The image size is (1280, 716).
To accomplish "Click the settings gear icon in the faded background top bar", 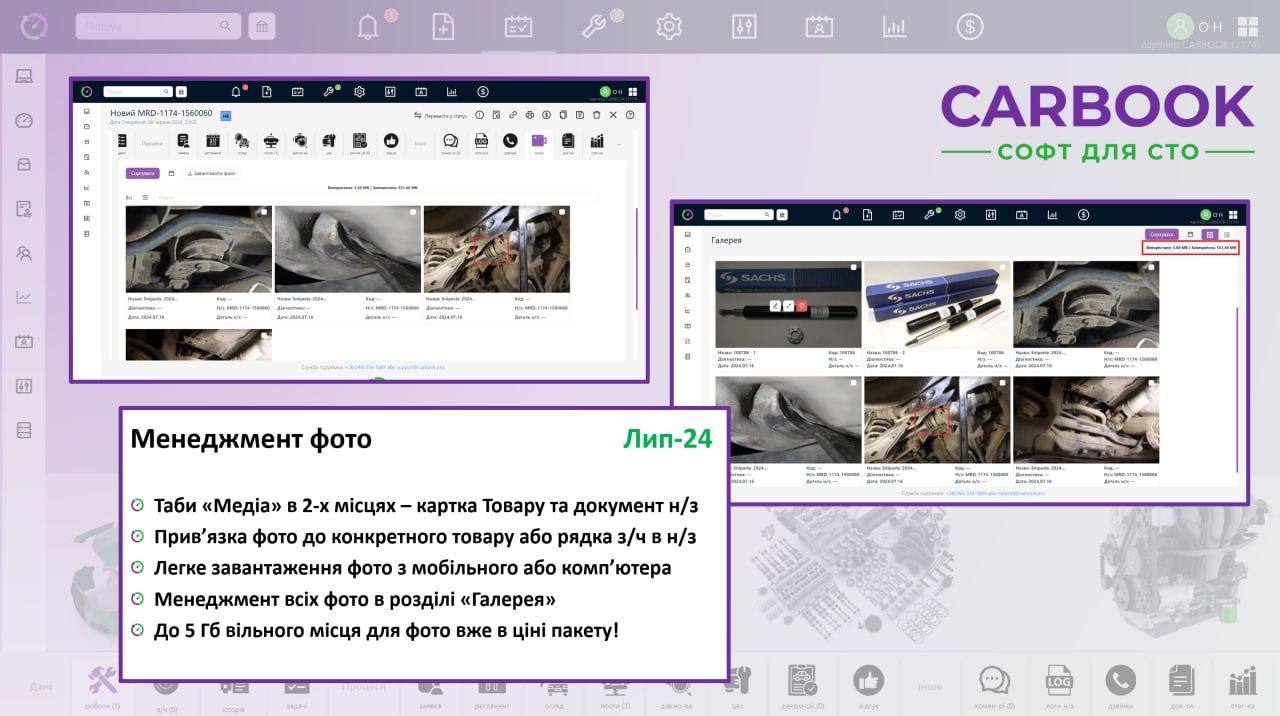I will [668, 26].
